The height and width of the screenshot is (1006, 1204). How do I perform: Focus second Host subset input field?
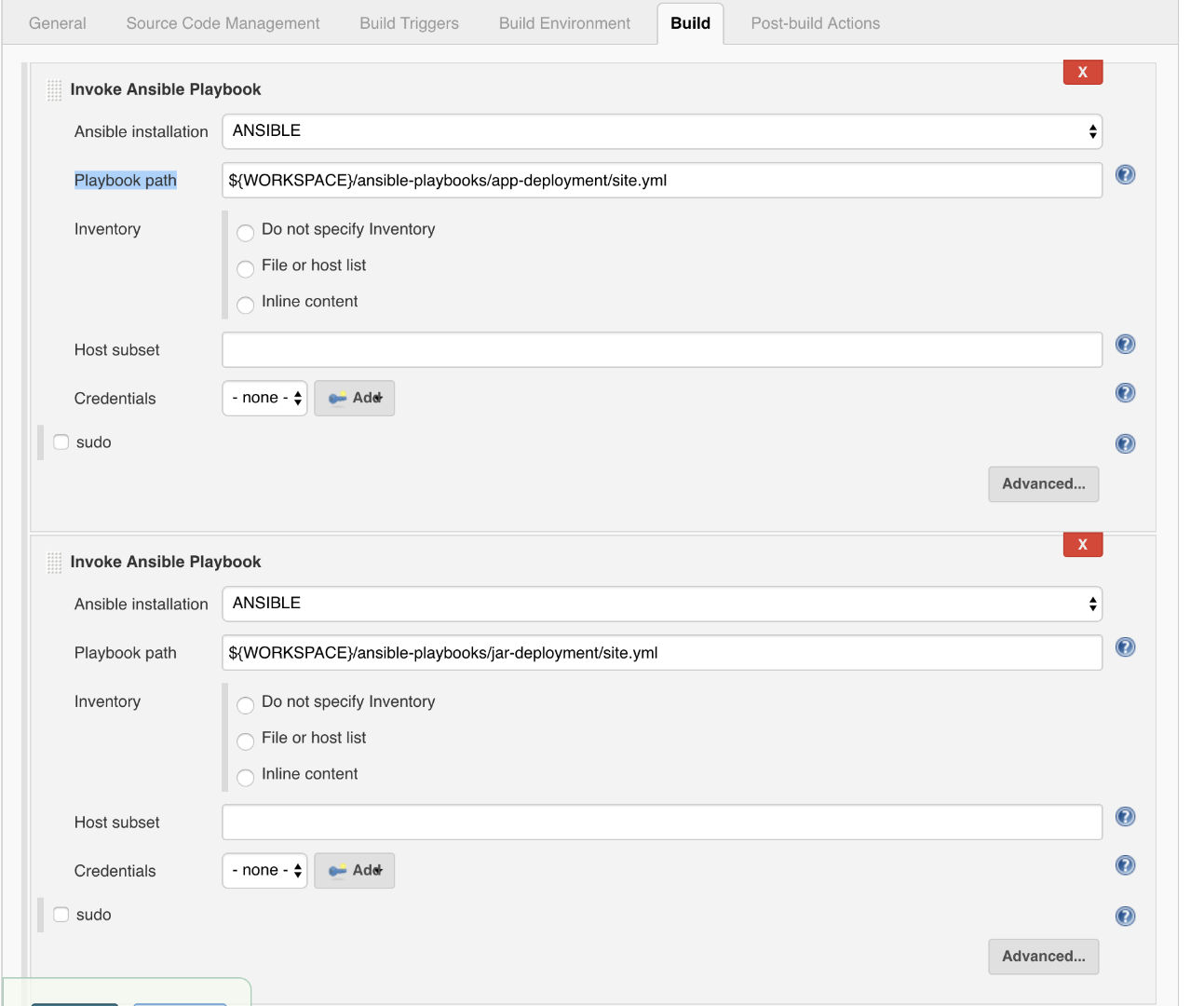[662, 822]
